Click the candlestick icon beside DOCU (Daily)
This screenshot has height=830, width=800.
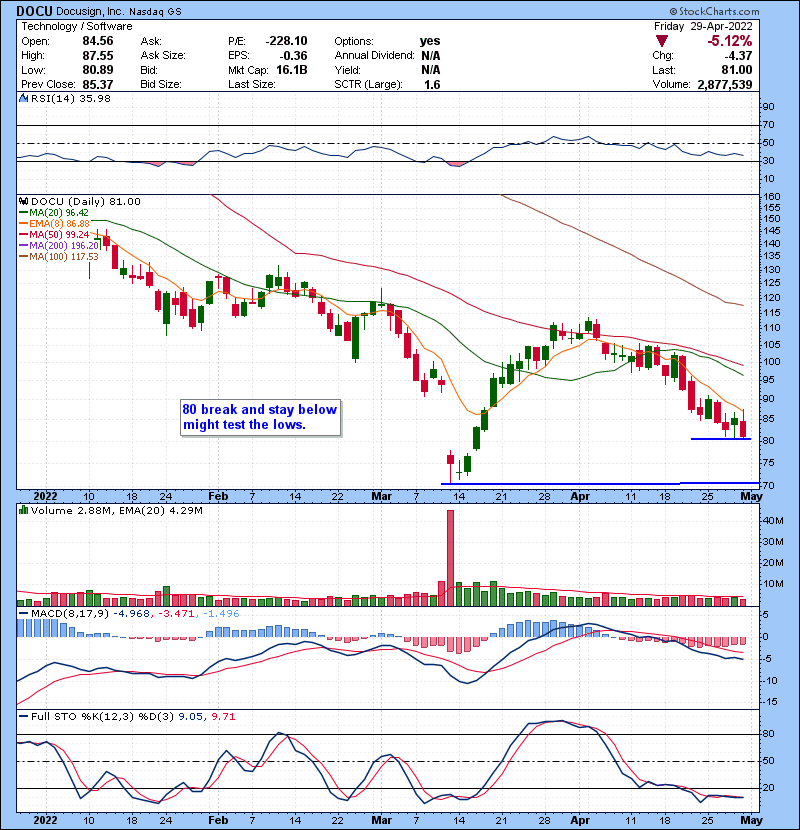(x=23, y=201)
